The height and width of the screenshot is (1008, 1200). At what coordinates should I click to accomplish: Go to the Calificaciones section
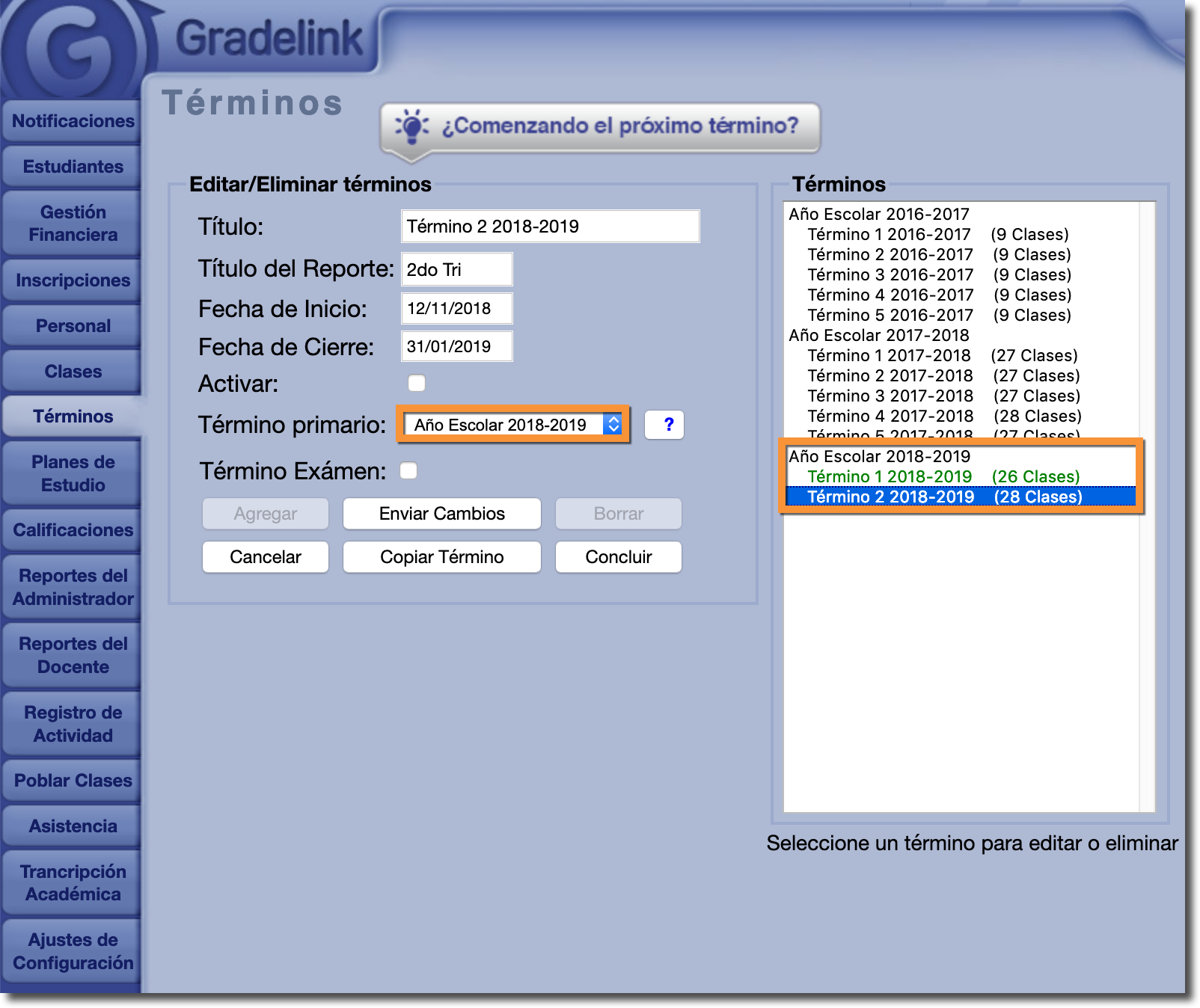pyautogui.click(x=73, y=530)
